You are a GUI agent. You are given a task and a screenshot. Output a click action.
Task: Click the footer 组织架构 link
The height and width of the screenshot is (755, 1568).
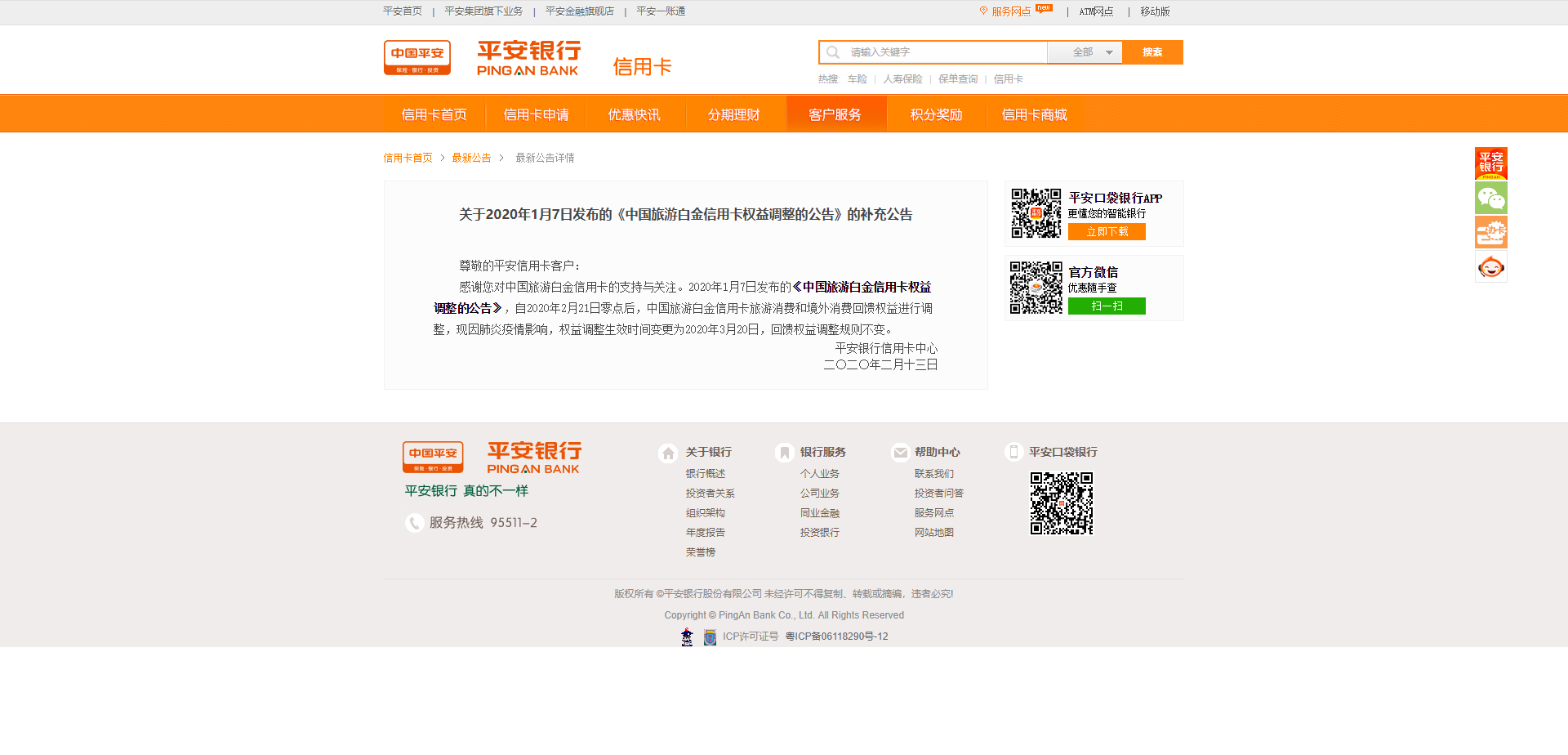(x=706, y=513)
